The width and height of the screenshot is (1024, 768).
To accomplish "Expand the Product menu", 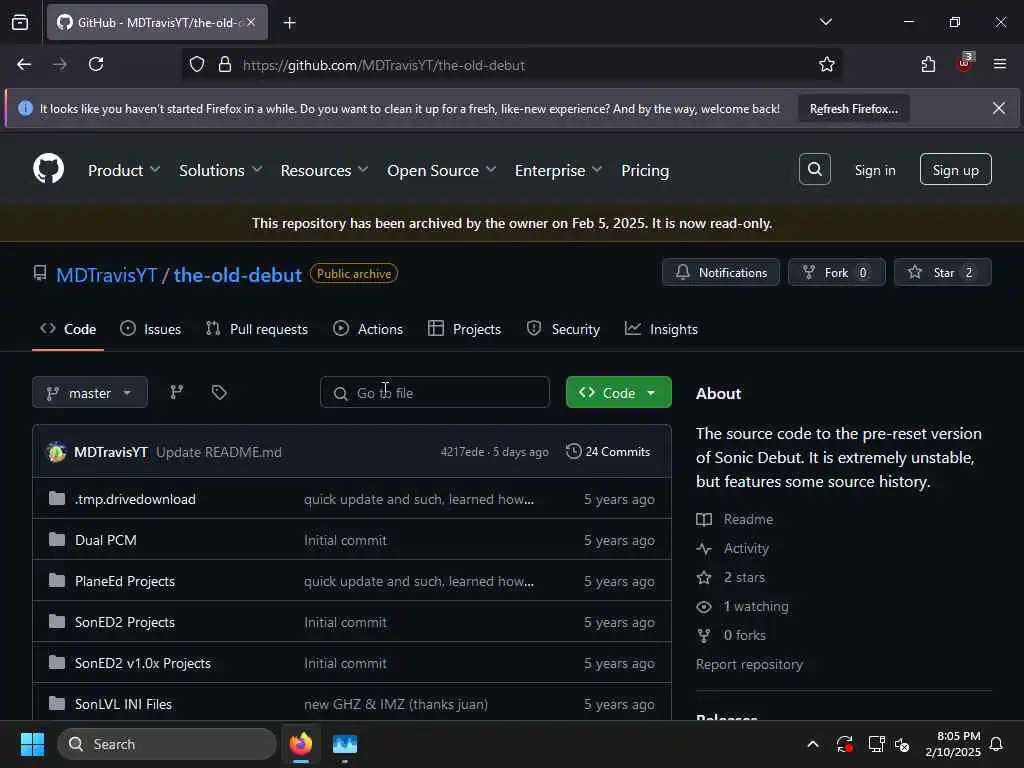I will pyautogui.click(x=123, y=170).
